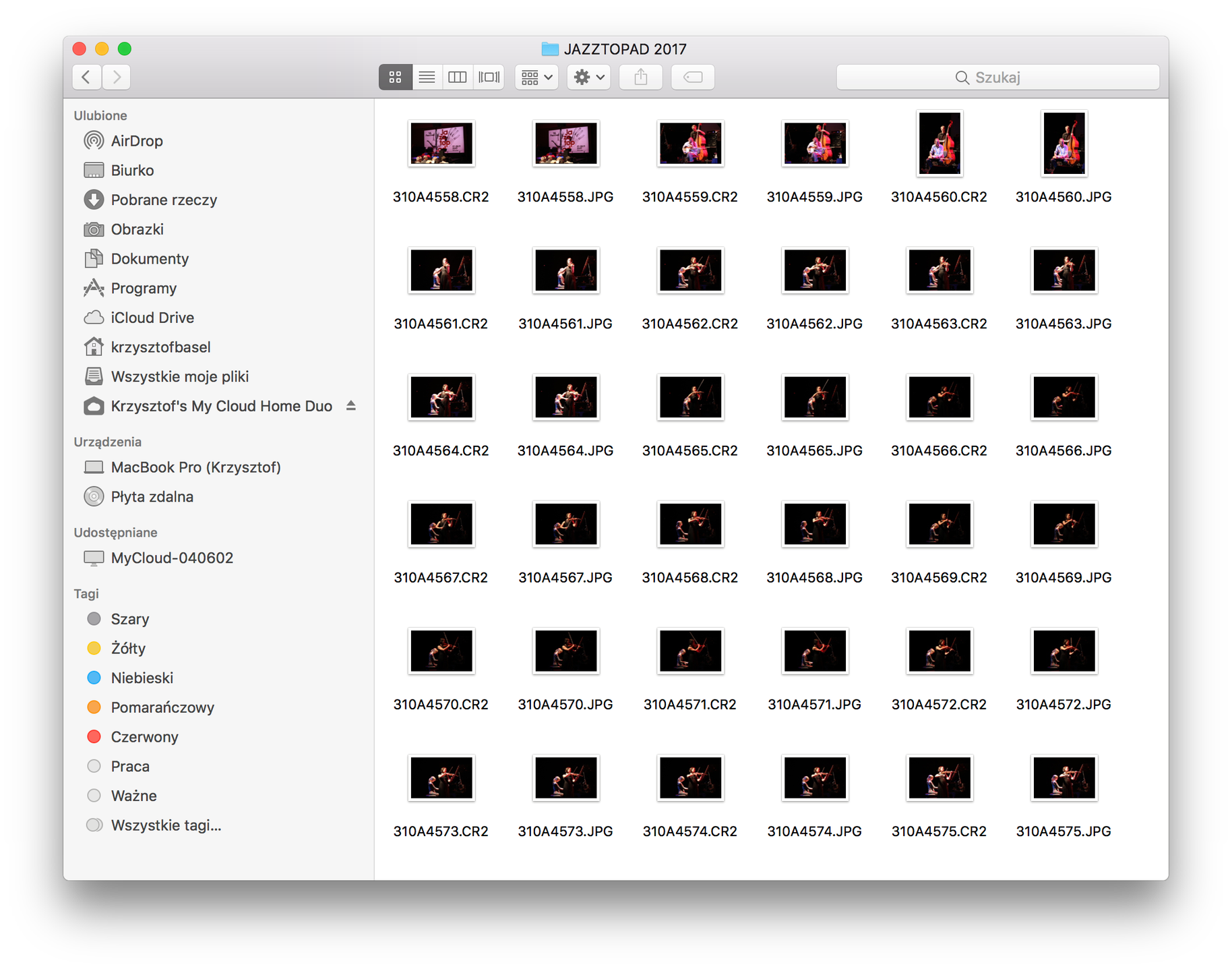Viewport: 1232px width, 971px height.
Task: Click file name 310A4572.JPG
Action: click(1064, 705)
